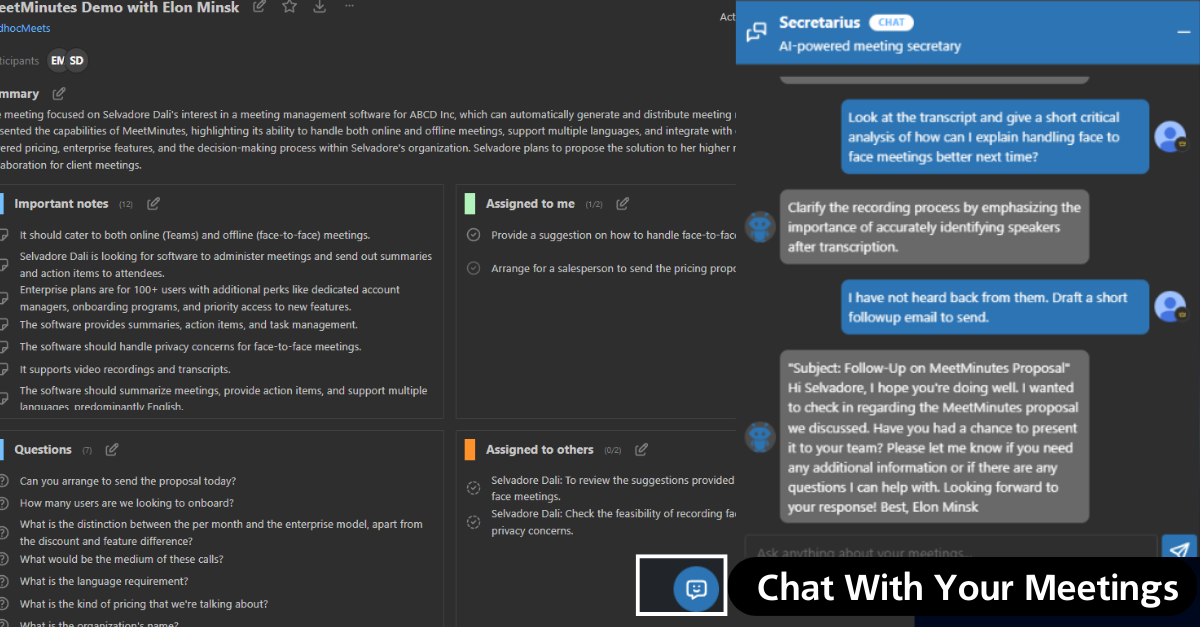Edit the Summary section

(x=59, y=93)
